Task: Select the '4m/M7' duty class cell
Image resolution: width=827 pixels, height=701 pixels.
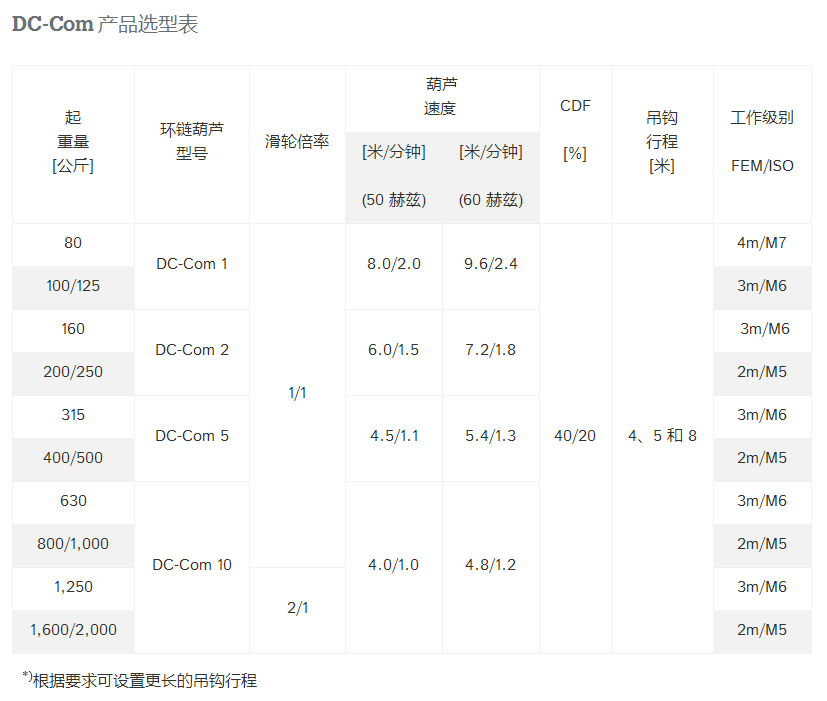Action: (762, 243)
